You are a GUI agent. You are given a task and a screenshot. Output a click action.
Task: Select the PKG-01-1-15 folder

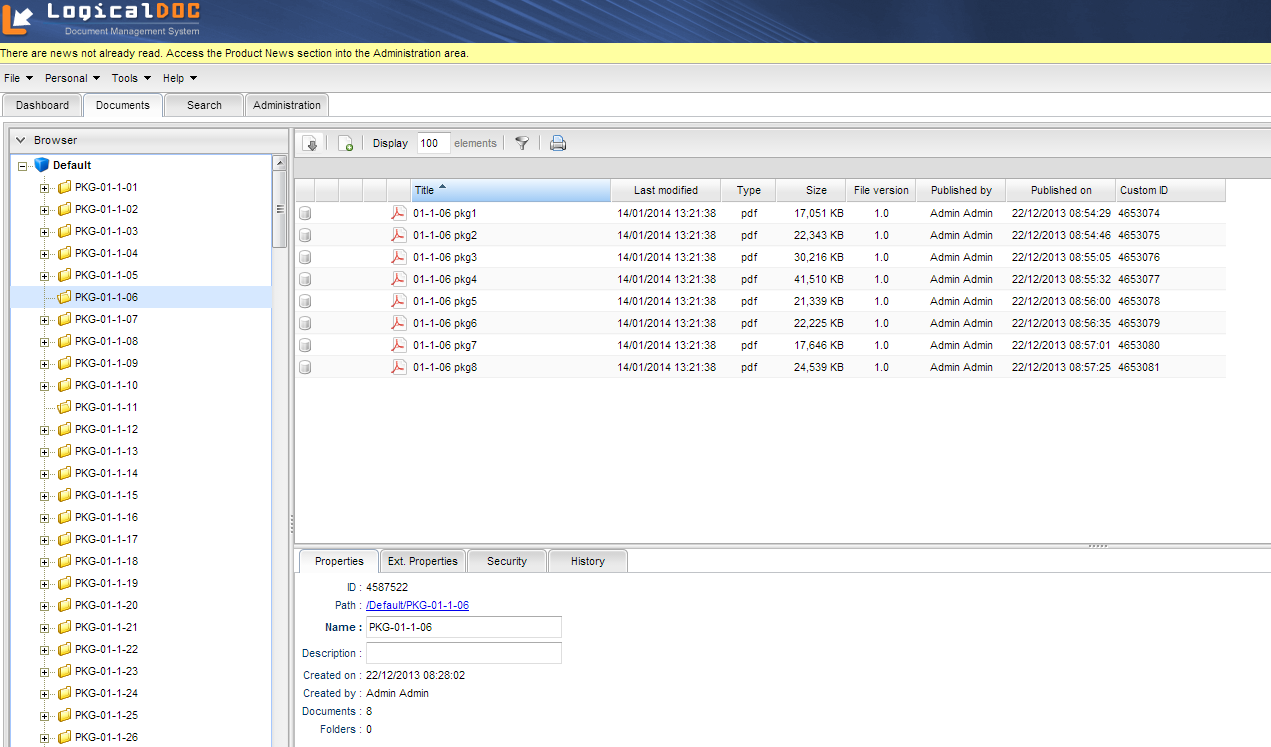106,495
